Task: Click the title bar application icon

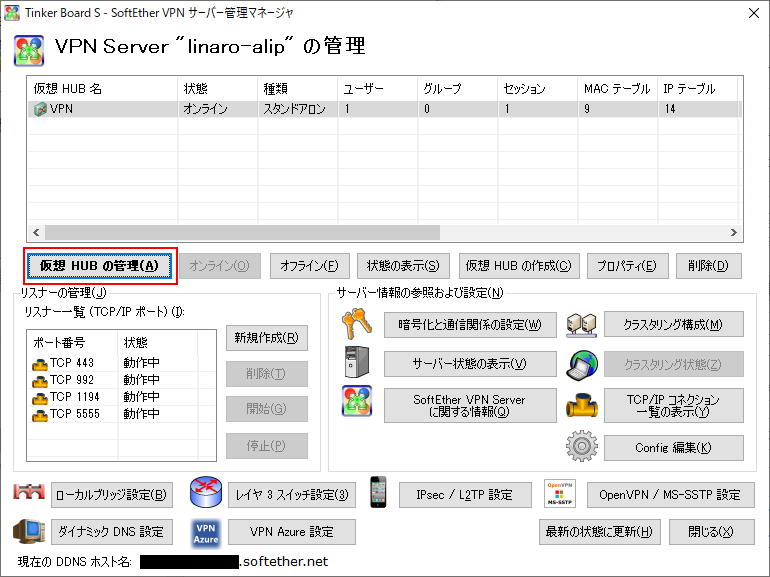Action: pos(12,12)
